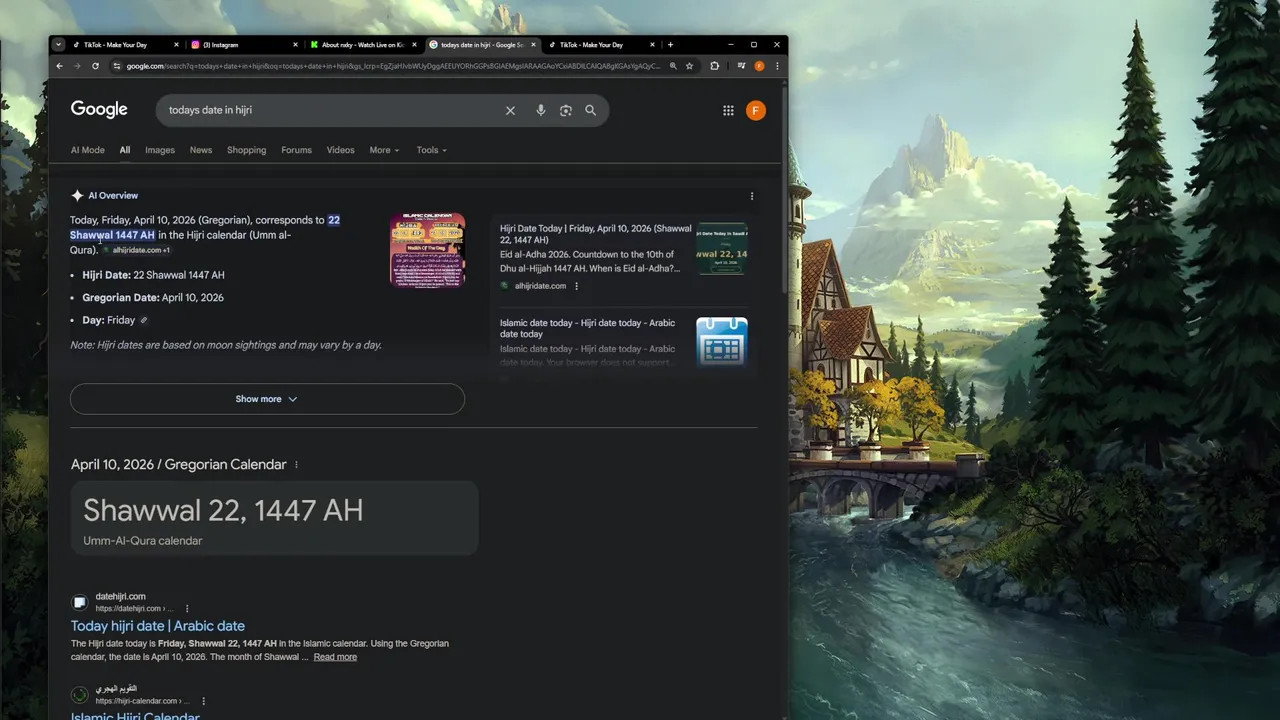Open the media control icon in the toolbar

tap(741, 66)
